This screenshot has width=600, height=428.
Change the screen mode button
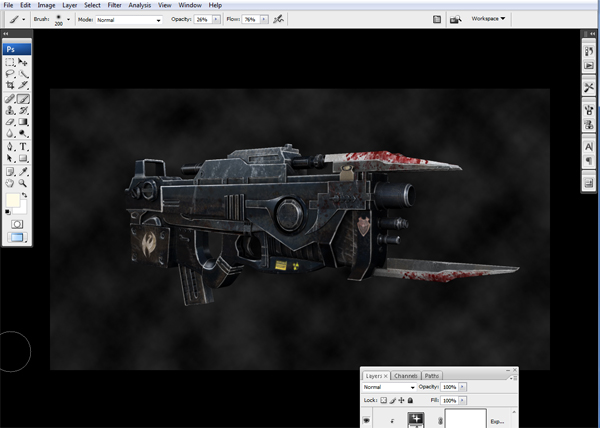point(17,238)
